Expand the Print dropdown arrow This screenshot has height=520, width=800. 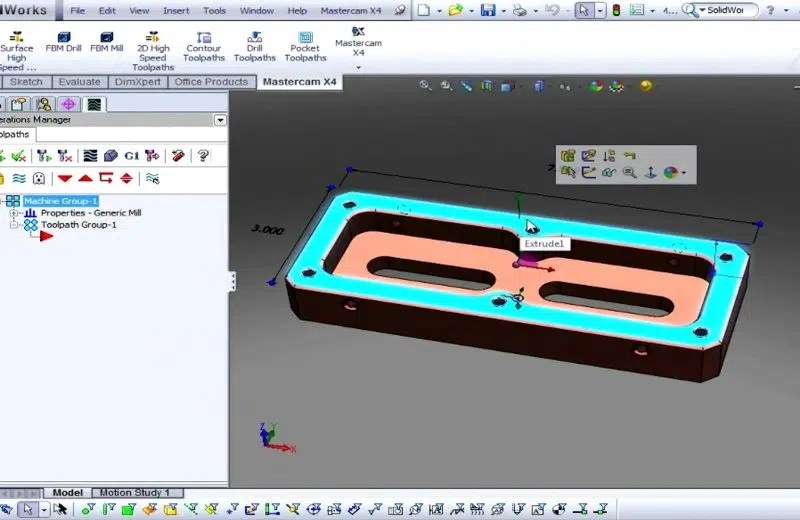[x=535, y=10]
